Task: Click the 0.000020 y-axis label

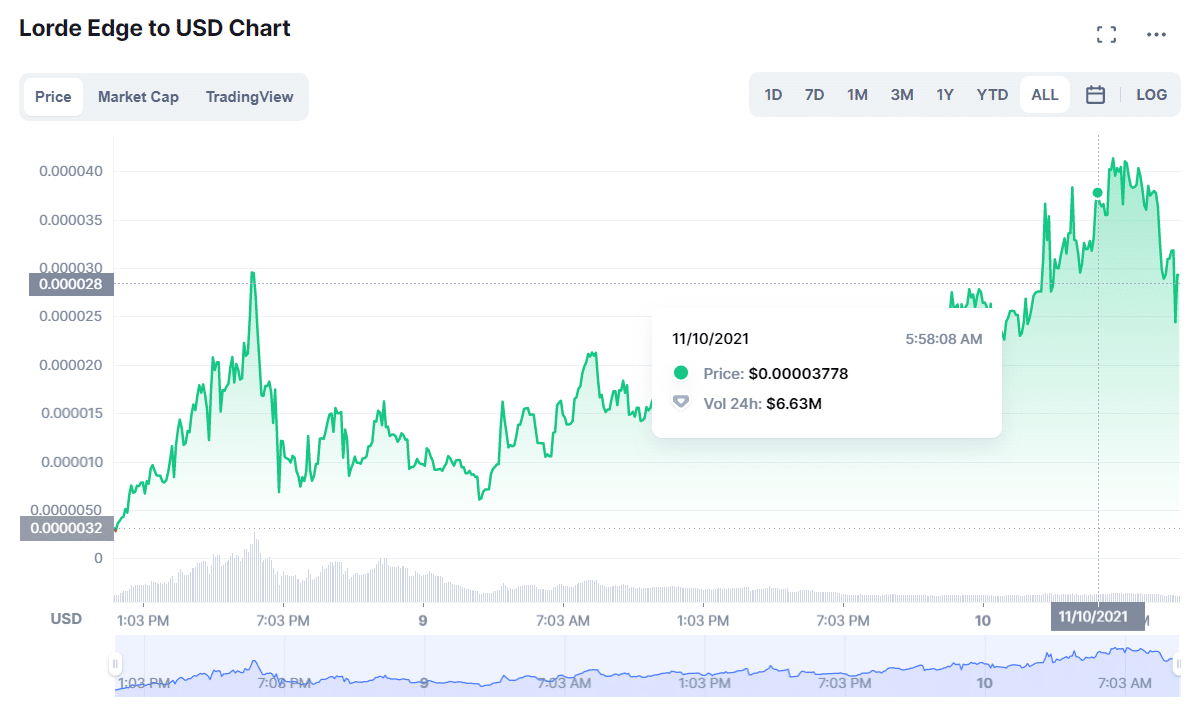Action: pyautogui.click(x=71, y=365)
